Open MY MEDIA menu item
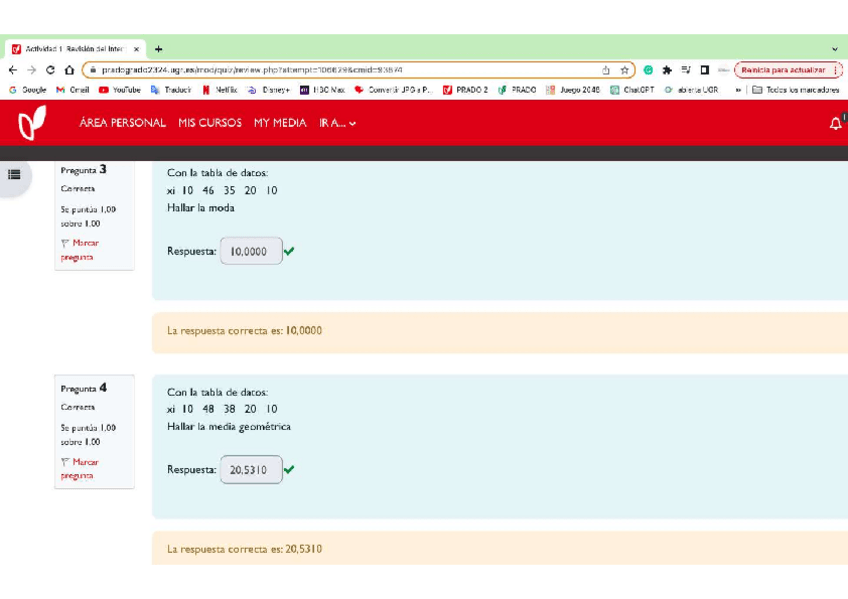Viewport: 848px width, 599px height. tap(280, 123)
